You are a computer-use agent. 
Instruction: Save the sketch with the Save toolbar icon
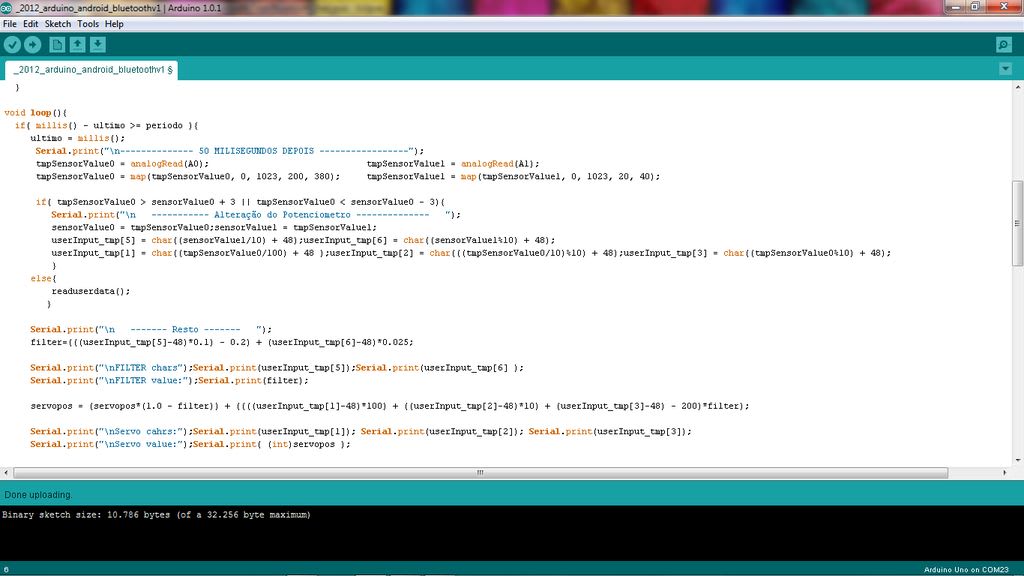point(98,44)
